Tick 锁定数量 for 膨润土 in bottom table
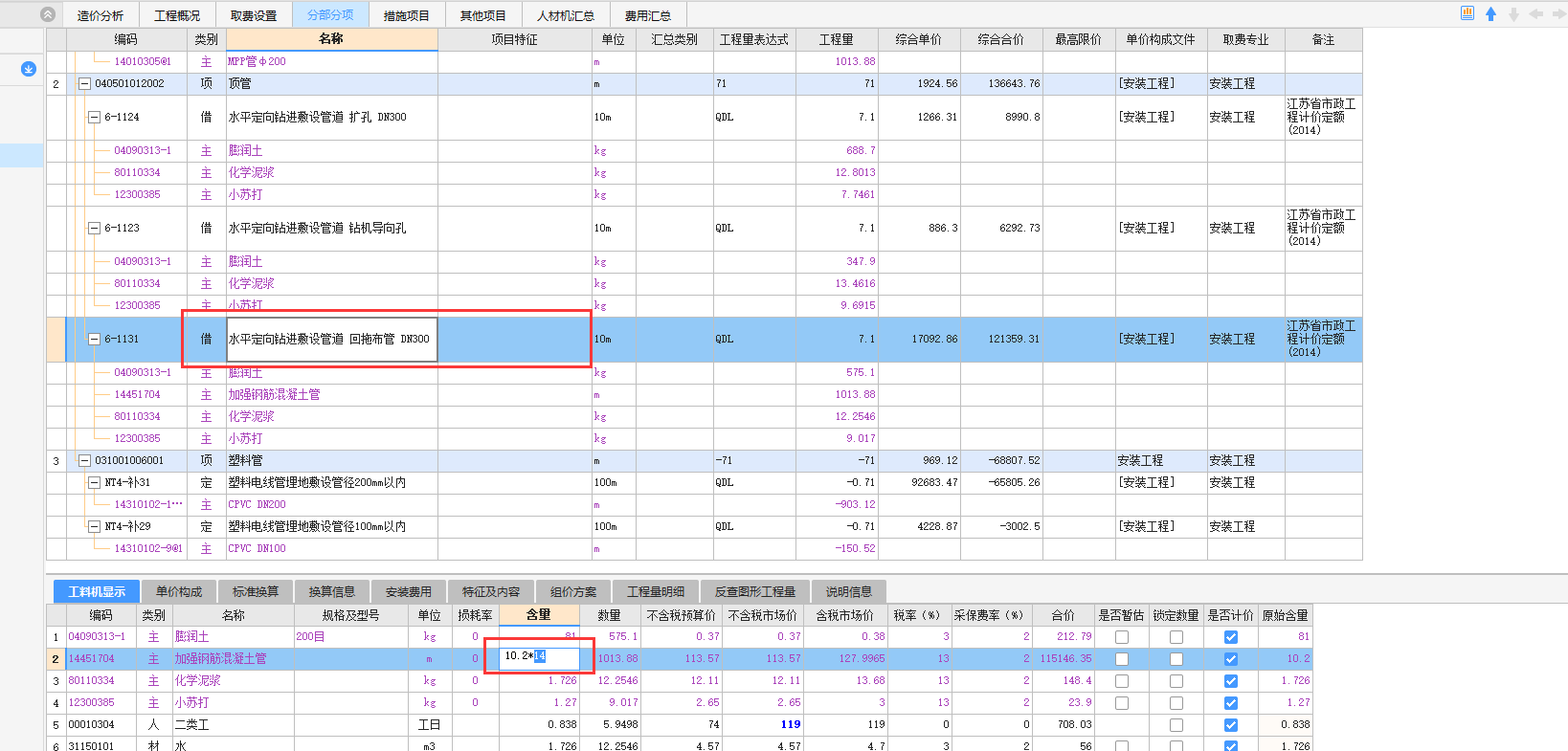Image resolution: width=1568 pixels, height=751 pixels. 1176,637
